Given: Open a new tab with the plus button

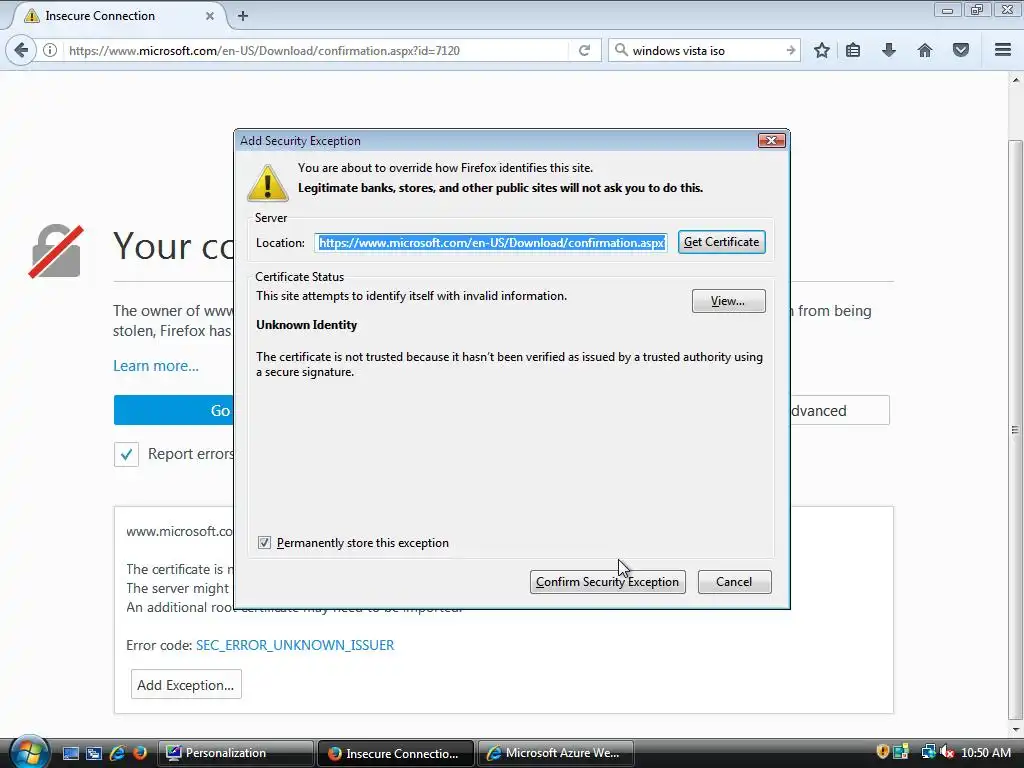Looking at the screenshot, I should [x=243, y=16].
